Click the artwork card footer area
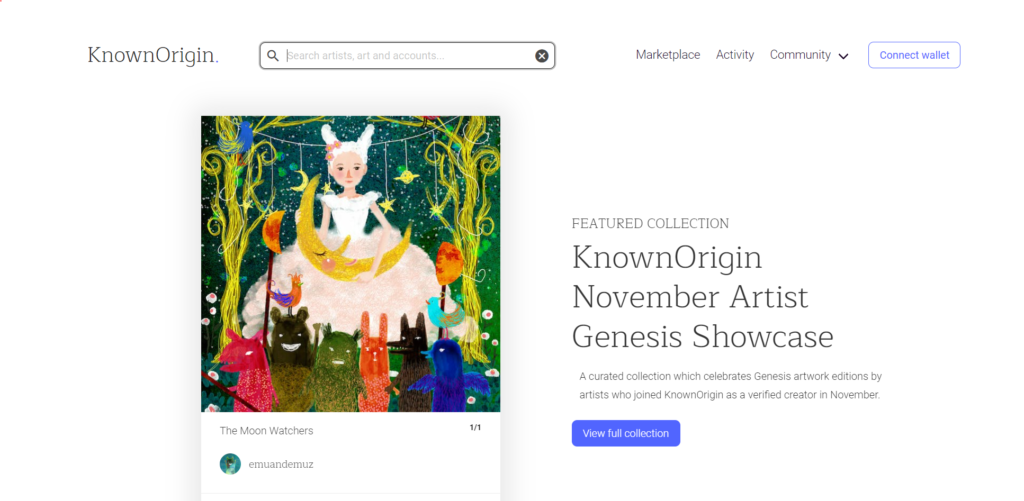 tap(351, 452)
